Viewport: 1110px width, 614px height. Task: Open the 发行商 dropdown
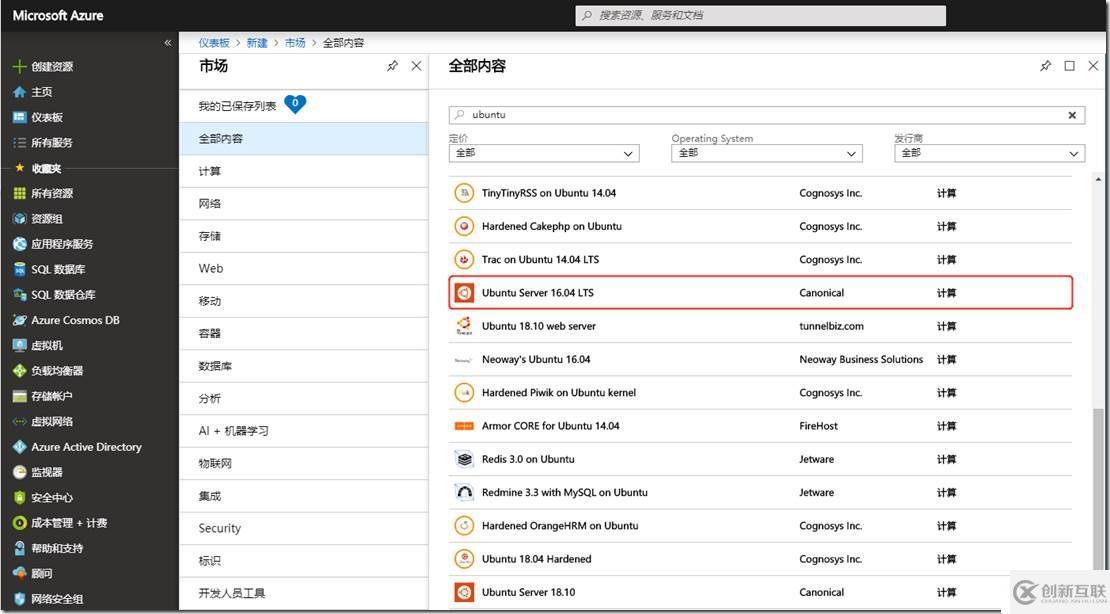(989, 153)
